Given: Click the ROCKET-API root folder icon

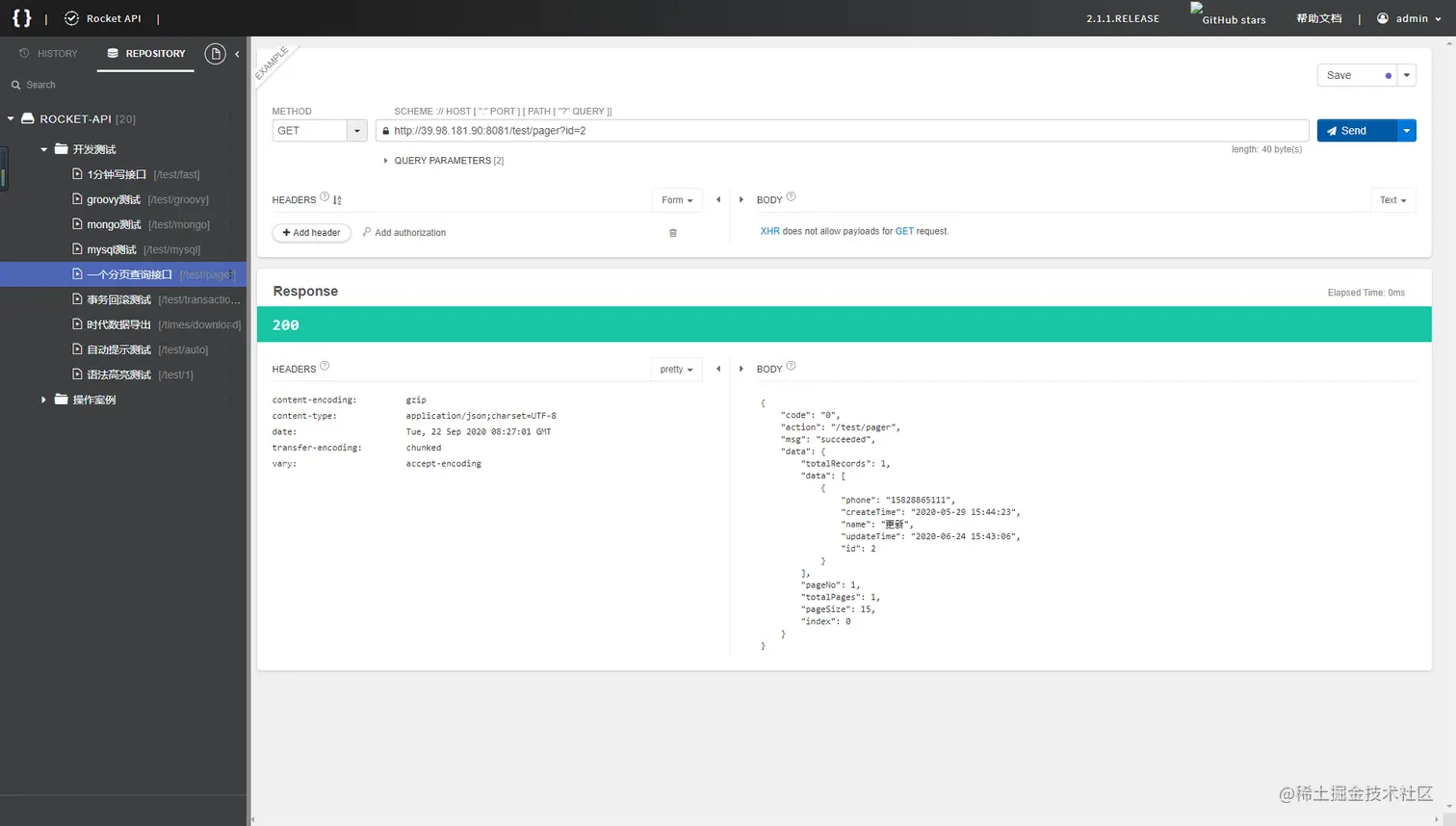Looking at the screenshot, I should tap(28, 118).
